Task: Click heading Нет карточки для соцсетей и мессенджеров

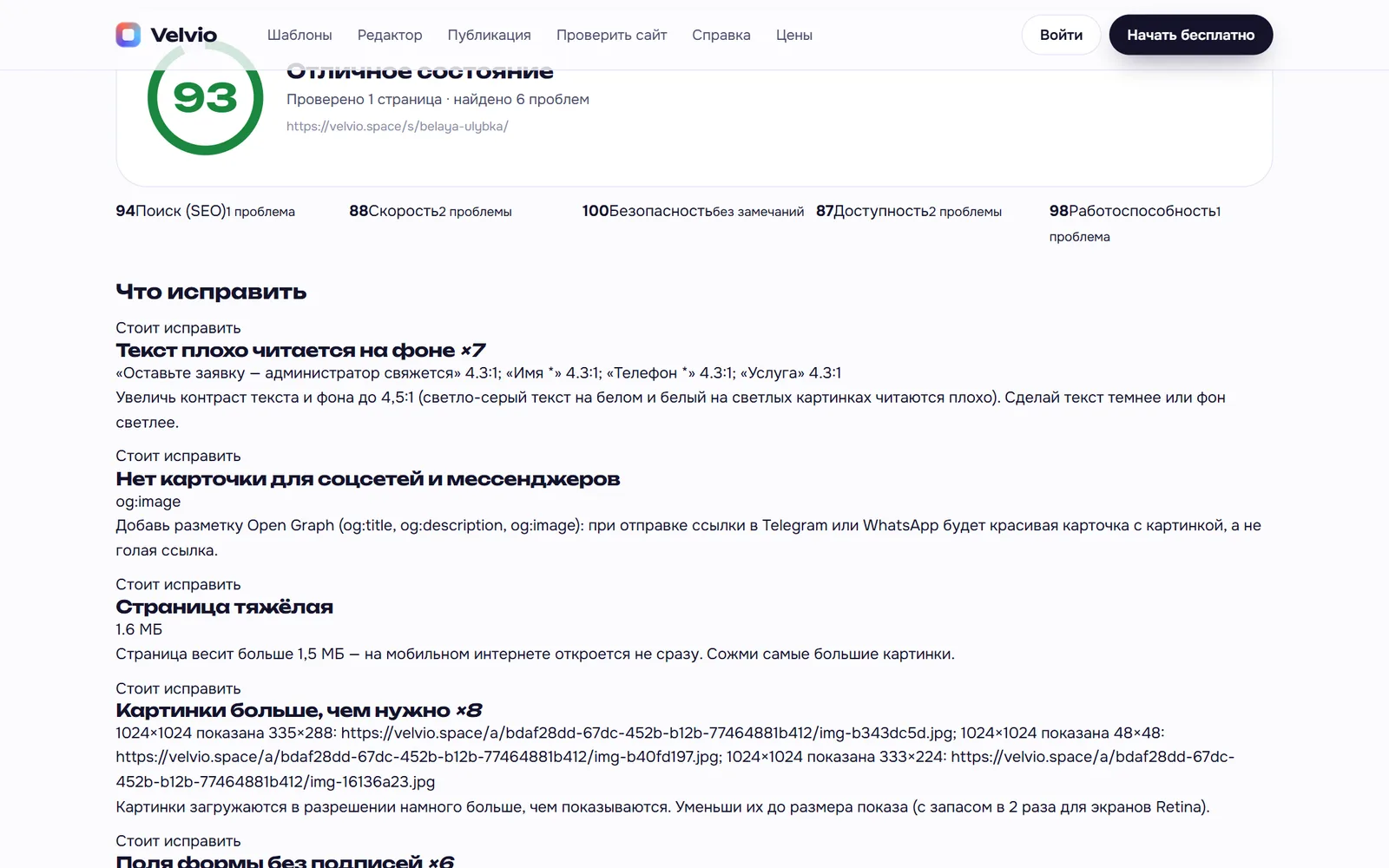Action: coord(368,479)
